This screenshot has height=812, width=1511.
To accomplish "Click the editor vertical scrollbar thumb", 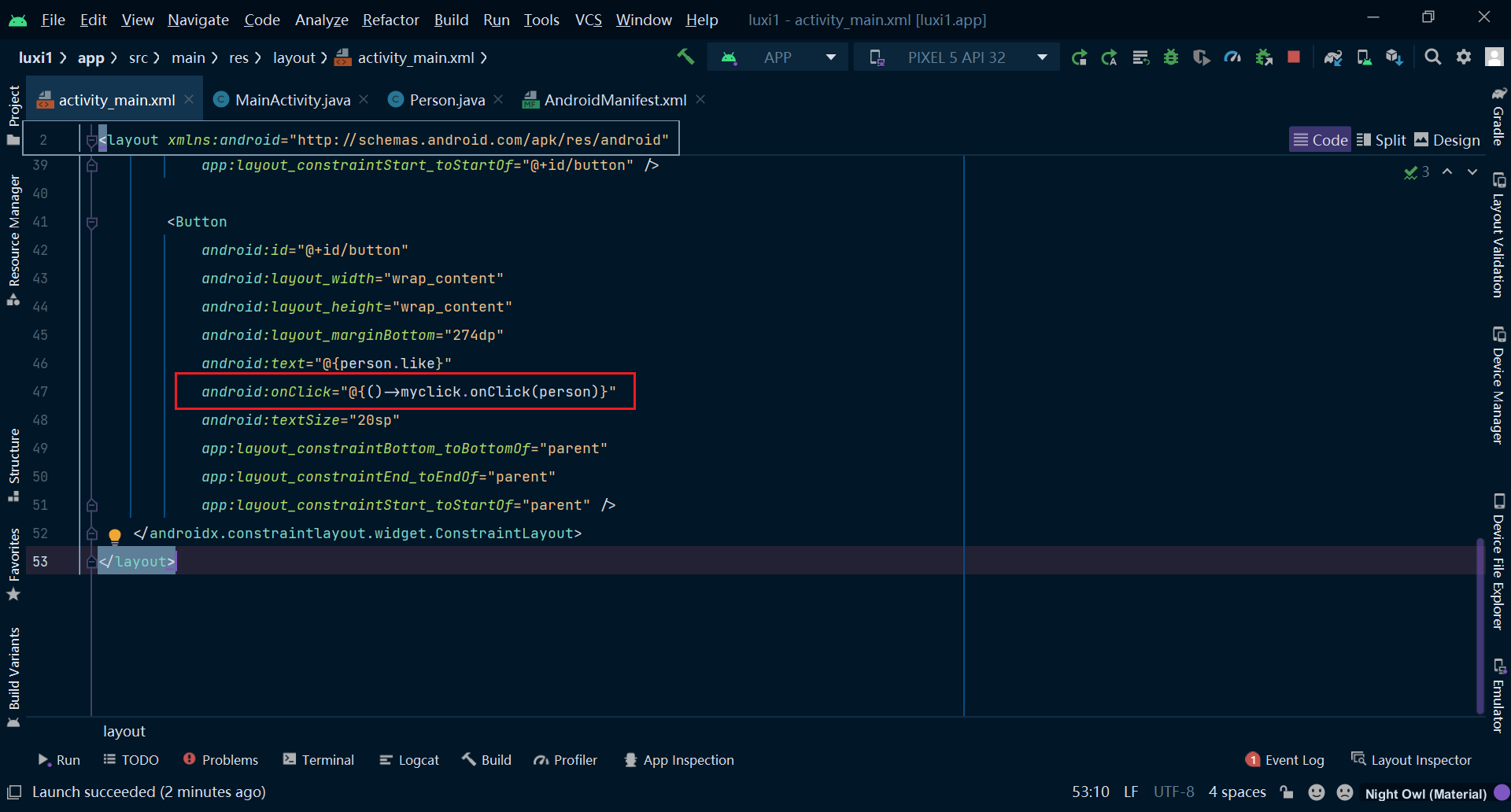I will click(x=1479, y=625).
